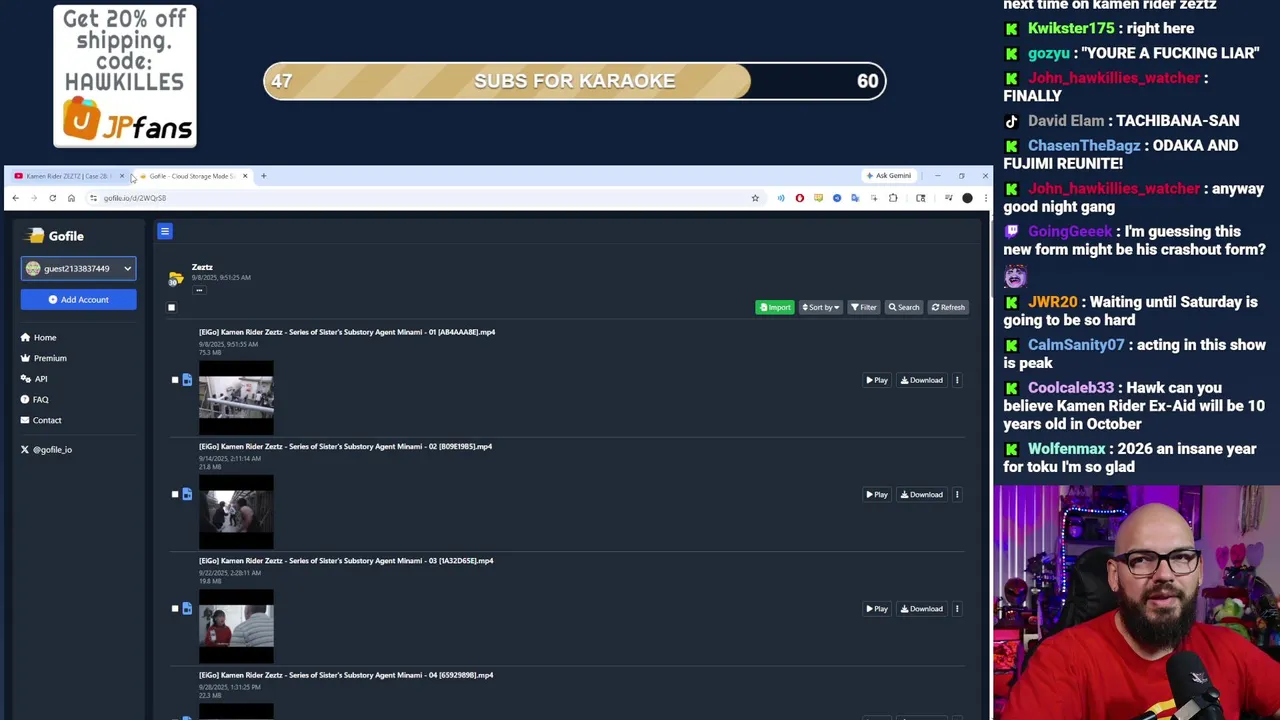The height and width of the screenshot is (720, 1280).
Task: Click the Subs for Karaoke progress bar
Action: click(574, 81)
